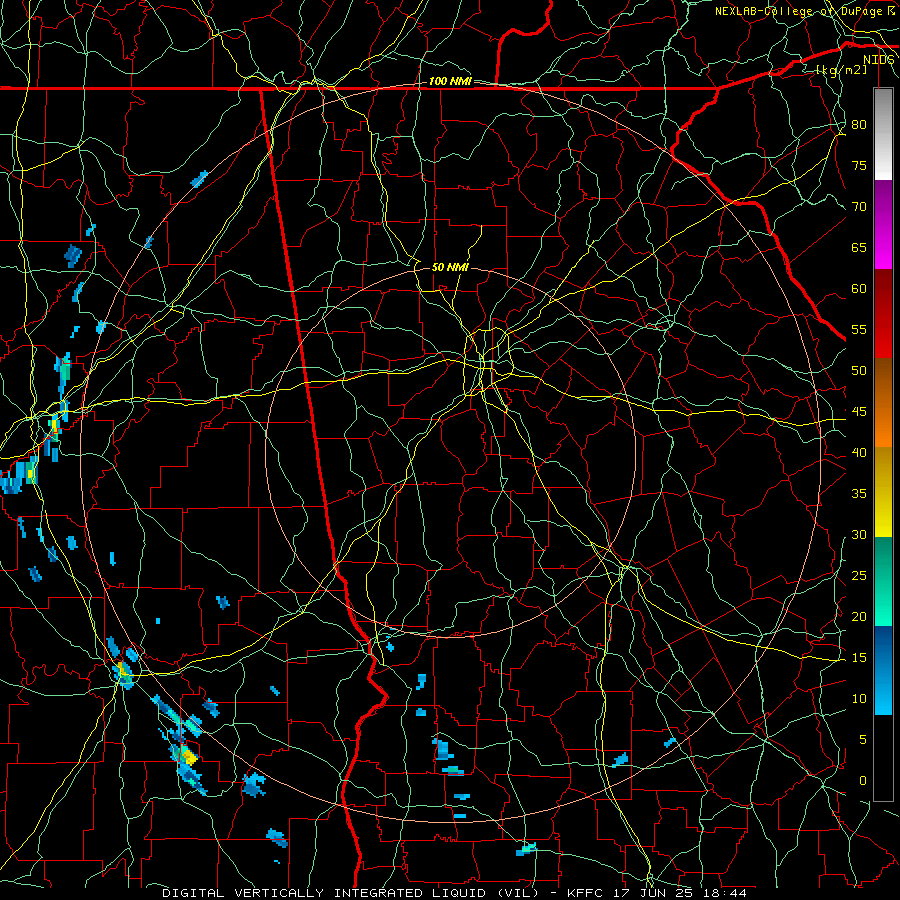Click the 30 value on the scale

pos(859,535)
